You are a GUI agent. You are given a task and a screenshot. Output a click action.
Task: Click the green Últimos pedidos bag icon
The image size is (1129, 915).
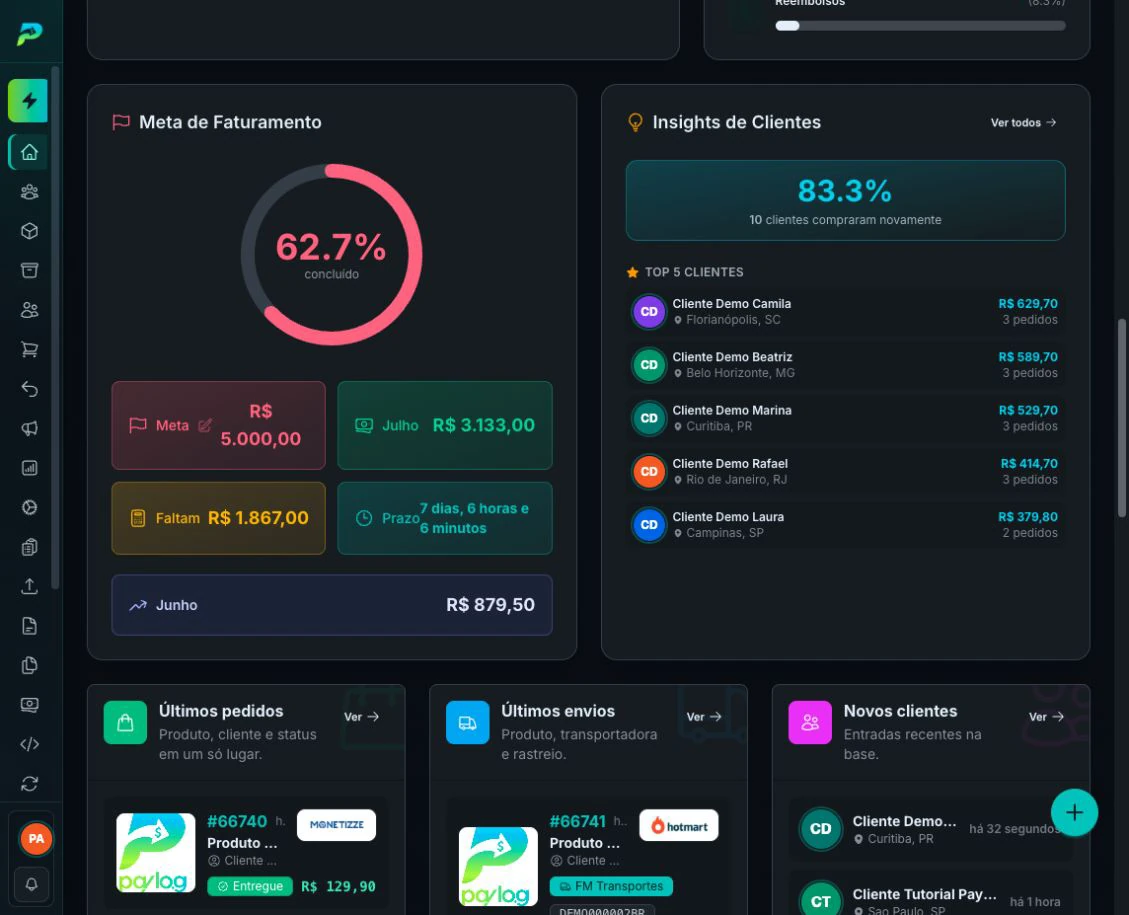[x=125, y=722]
